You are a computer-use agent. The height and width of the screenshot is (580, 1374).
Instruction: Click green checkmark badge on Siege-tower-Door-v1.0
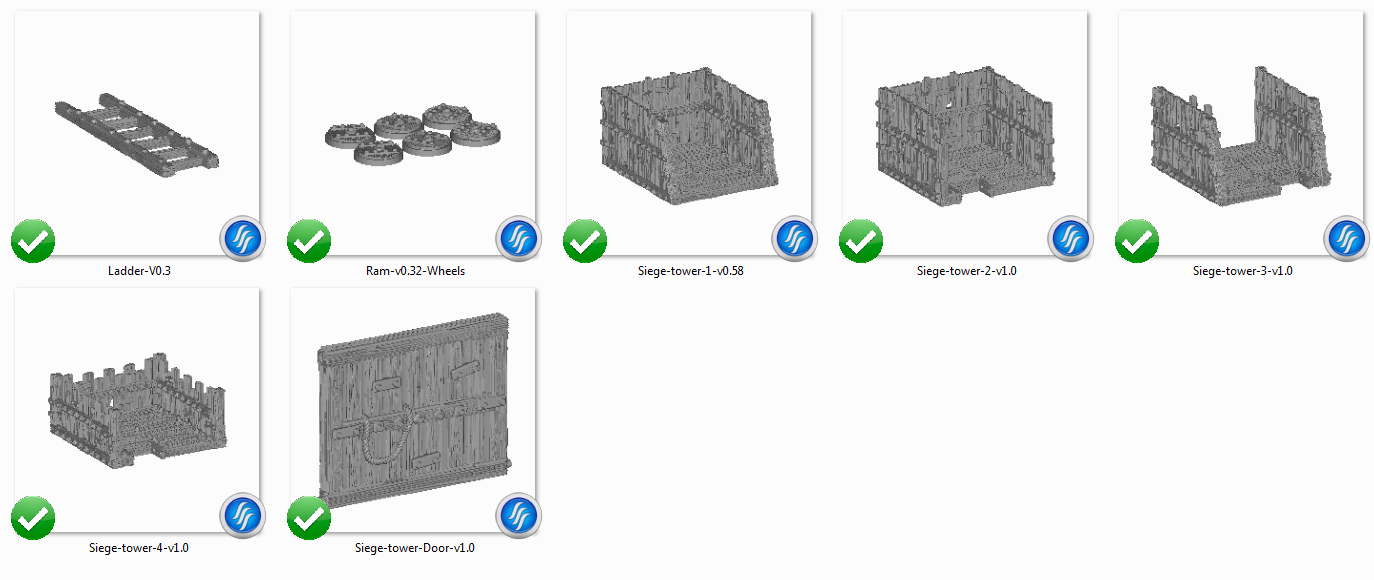coord(309,518)
